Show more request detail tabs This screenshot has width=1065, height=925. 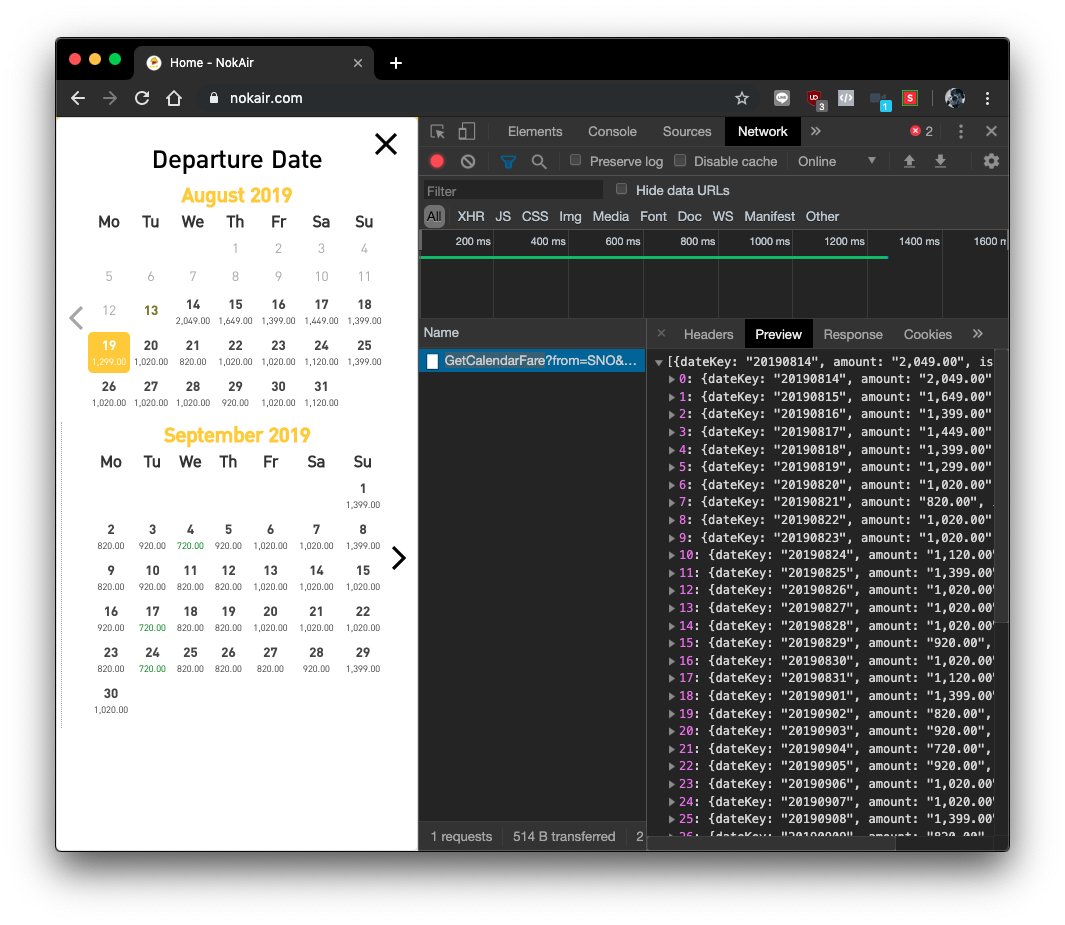(977, 333)
